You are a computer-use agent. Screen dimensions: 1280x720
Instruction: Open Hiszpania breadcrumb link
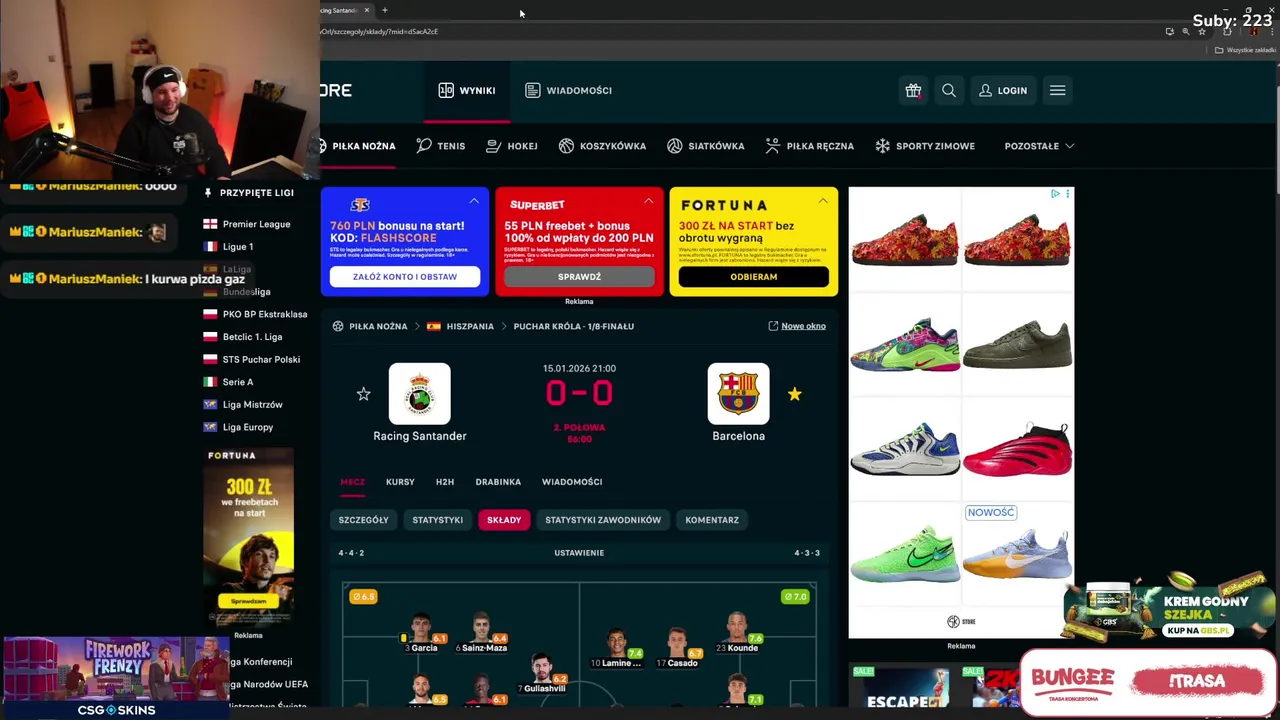coord(470,326)
